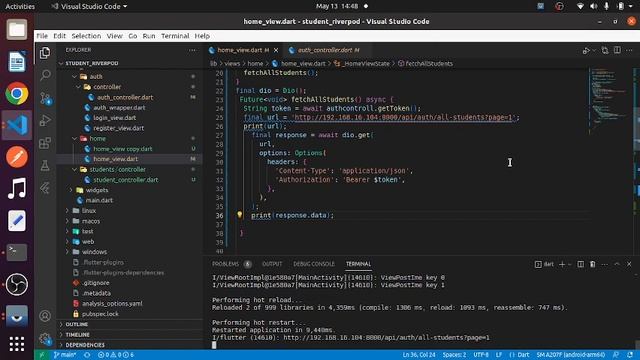
Task: Open Run and Debug view
Action: point(45,120)
